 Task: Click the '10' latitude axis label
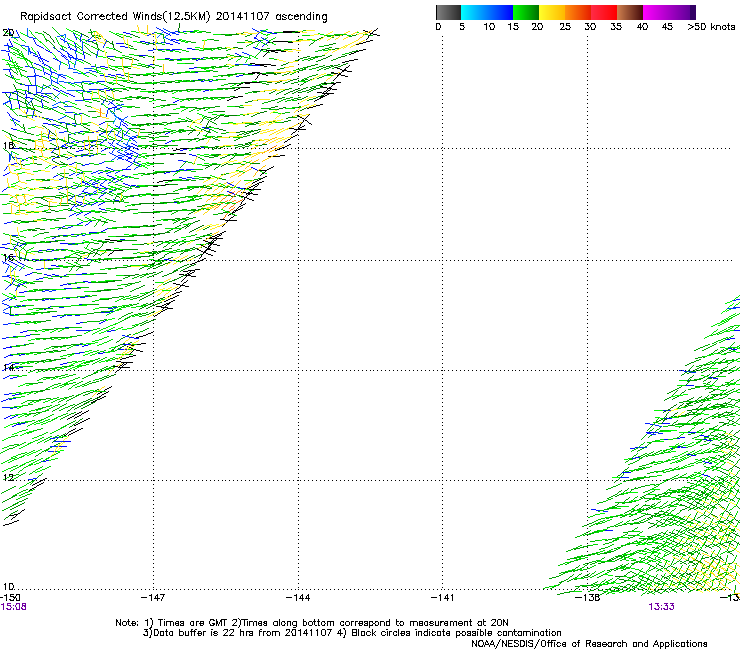(8, 587)
